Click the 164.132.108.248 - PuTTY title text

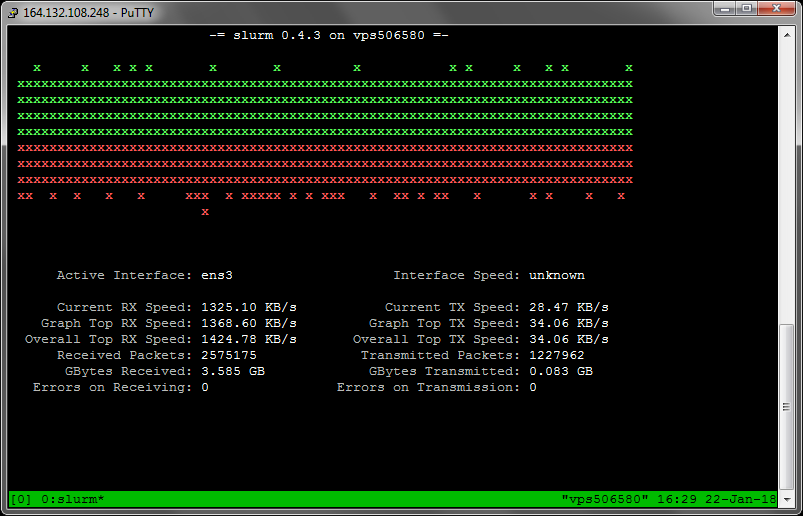[x=88, y=13]
